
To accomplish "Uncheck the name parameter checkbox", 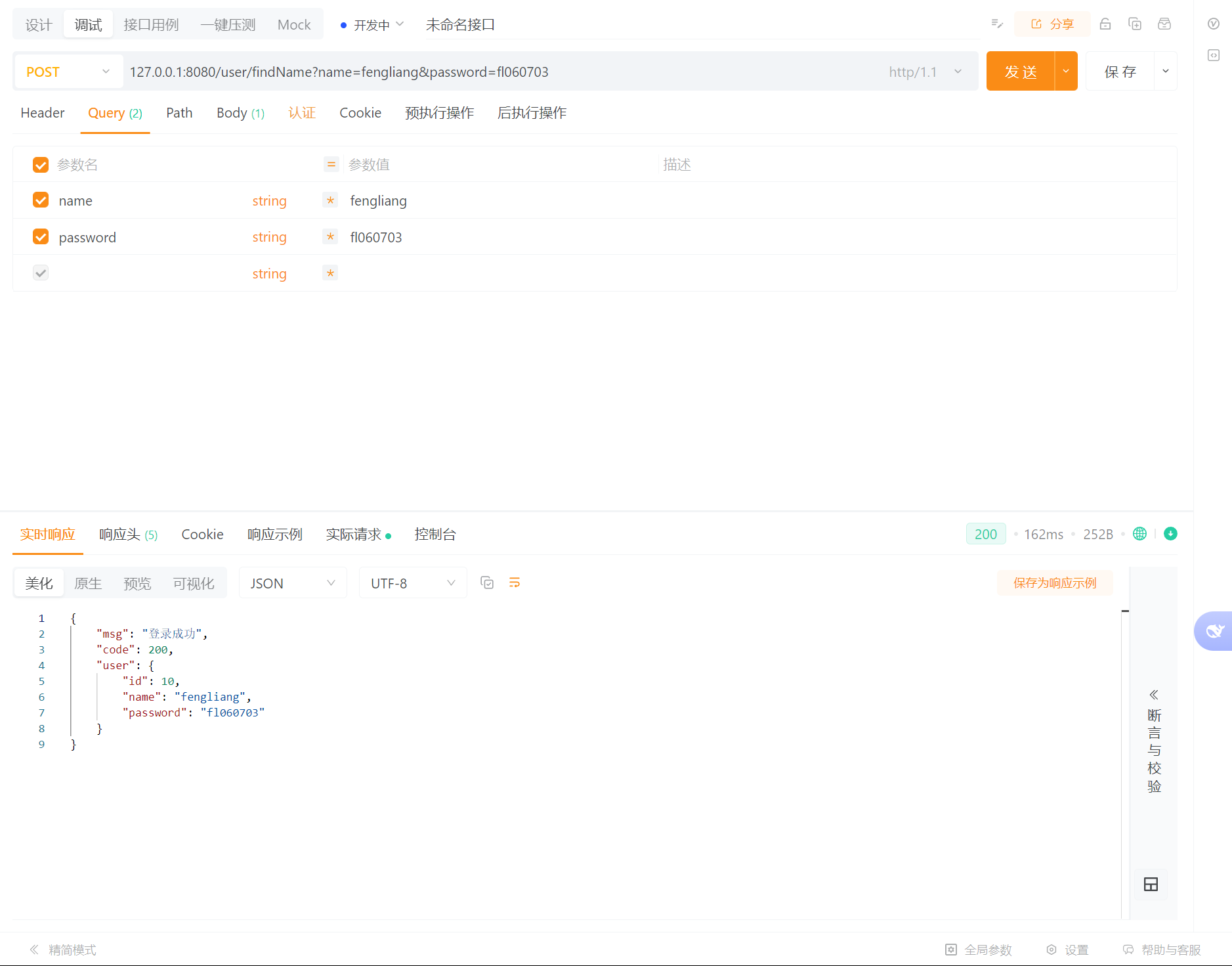I will (x=41, y=200).
